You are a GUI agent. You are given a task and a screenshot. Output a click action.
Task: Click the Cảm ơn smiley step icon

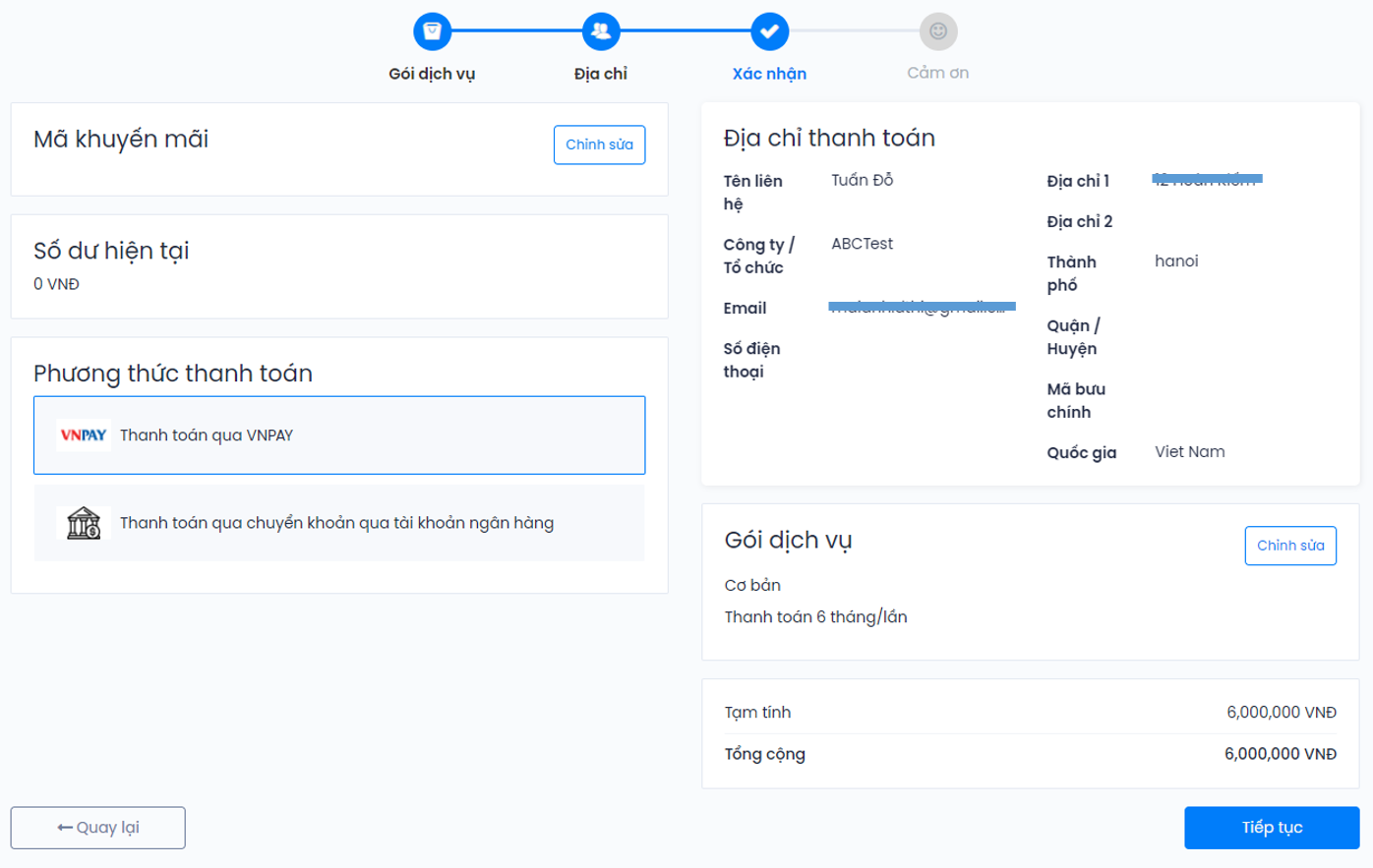(937, 31)
